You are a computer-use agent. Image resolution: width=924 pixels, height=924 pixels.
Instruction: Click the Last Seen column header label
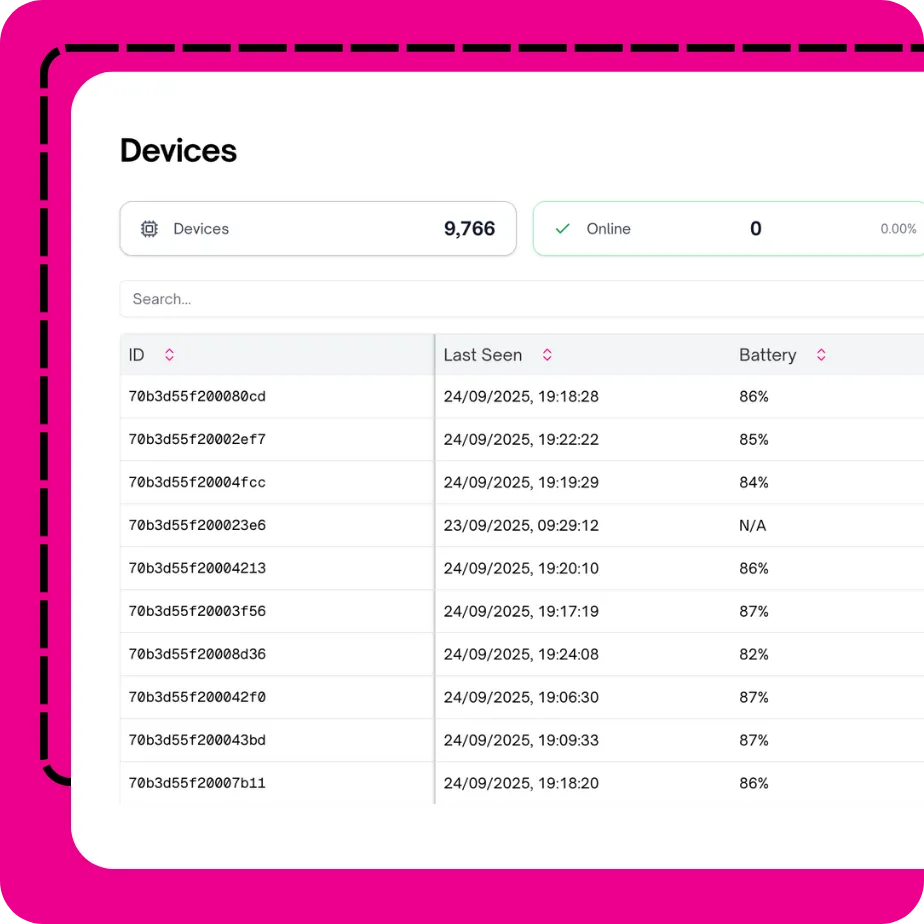(x=483, y=355)
